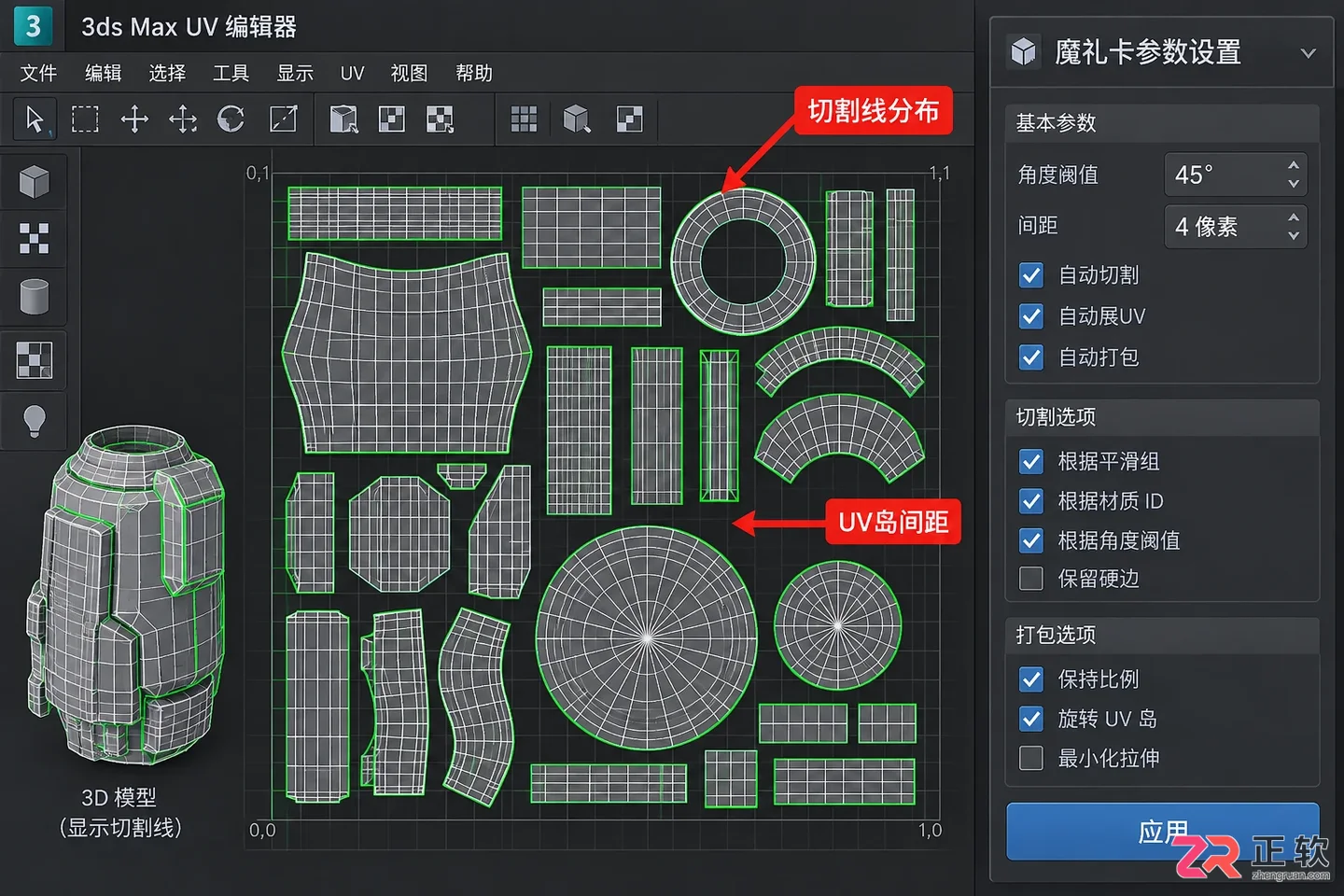
Task: Open the 帮助 menu
Action: (474, 73)
